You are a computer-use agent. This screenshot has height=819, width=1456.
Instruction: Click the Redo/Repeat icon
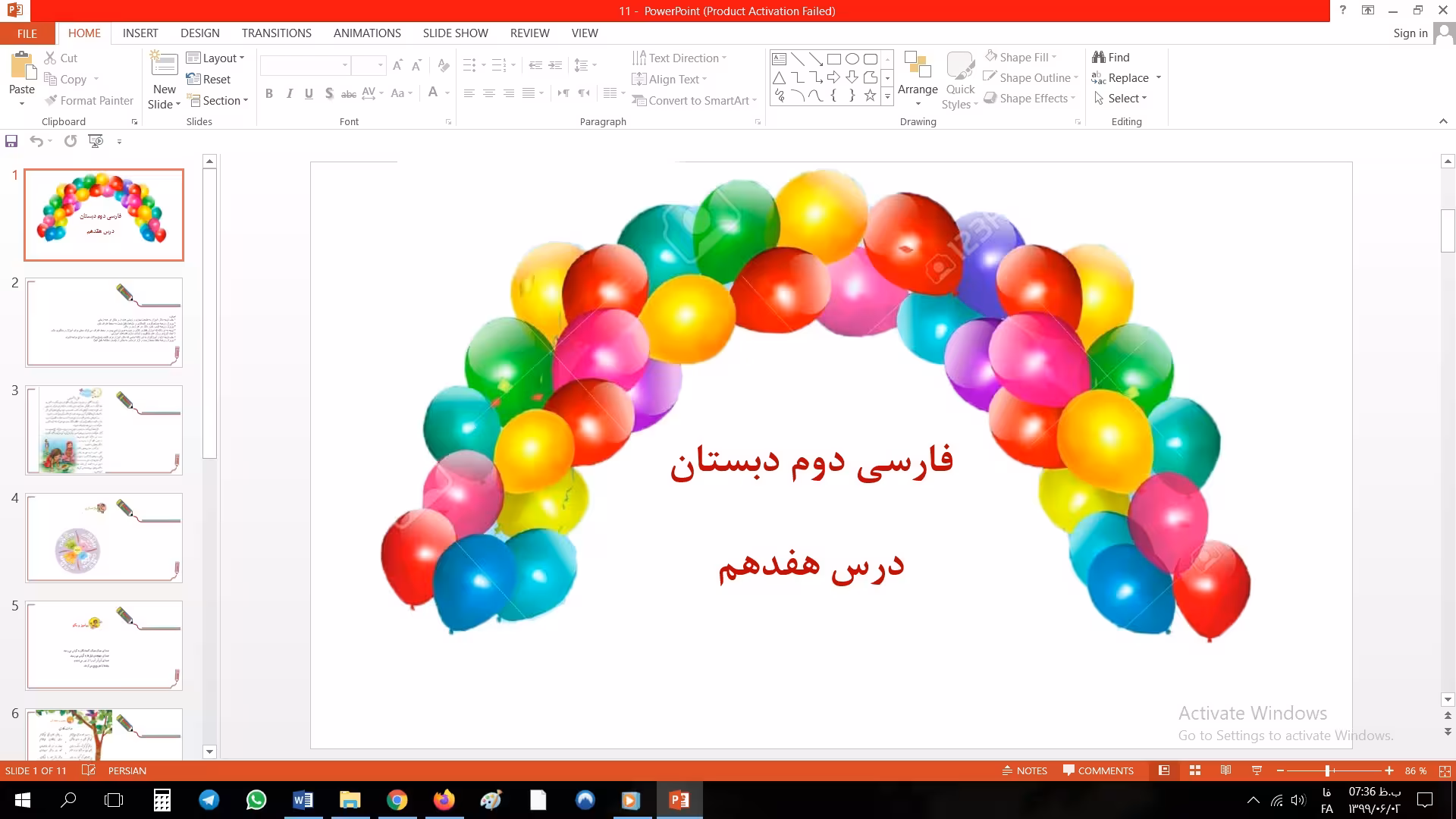71,141
